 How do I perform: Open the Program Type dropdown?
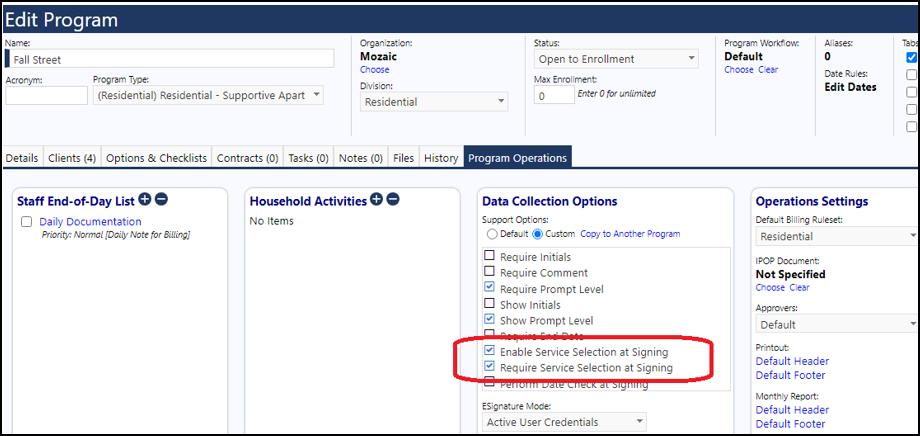(208, 96)
